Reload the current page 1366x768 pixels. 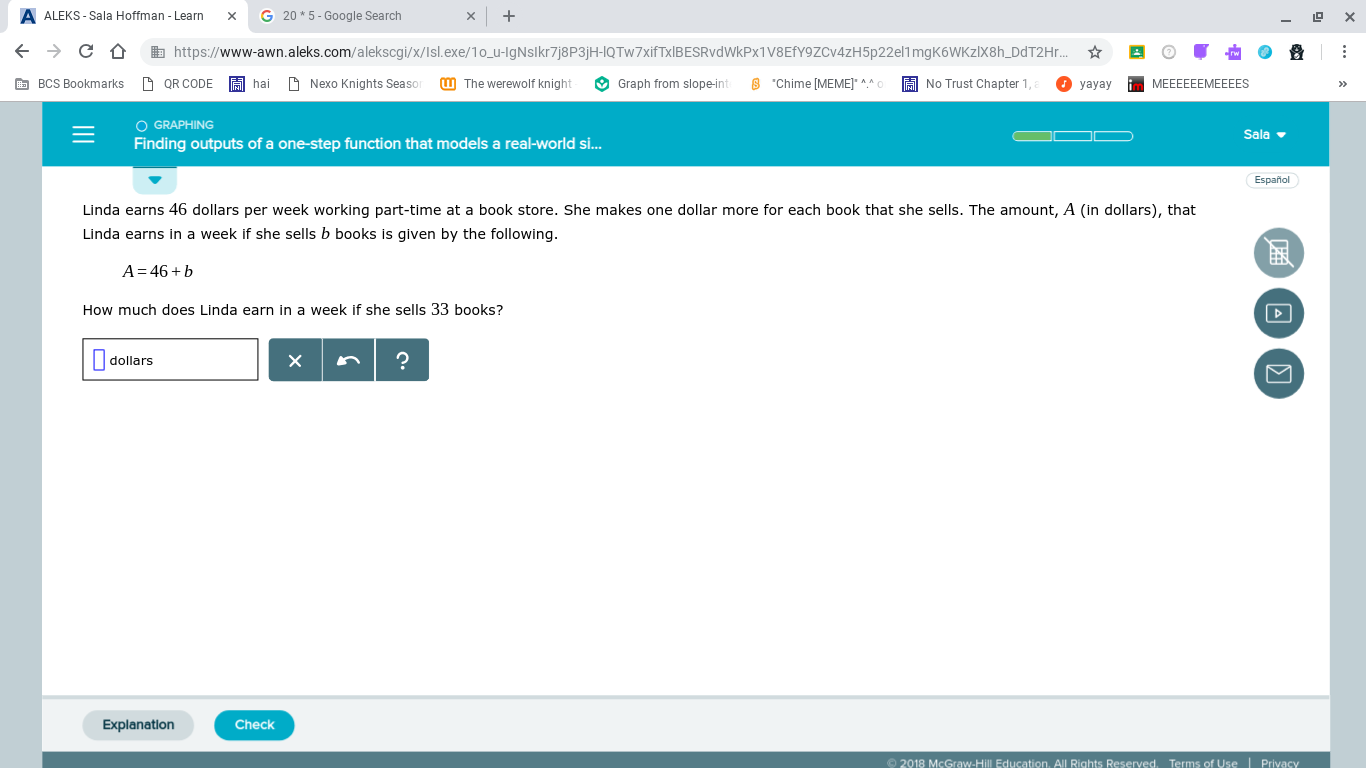pyautogui.click(x=86, y=51)
